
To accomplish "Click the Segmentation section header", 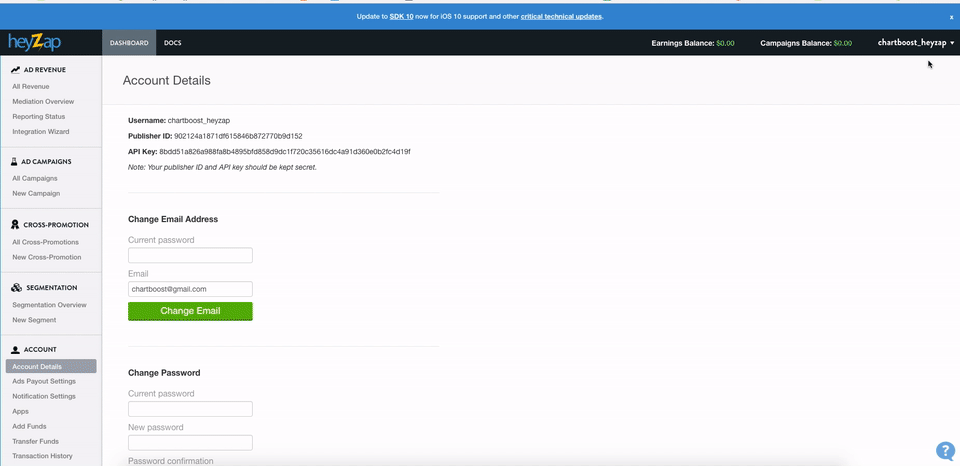I will 52,288.
